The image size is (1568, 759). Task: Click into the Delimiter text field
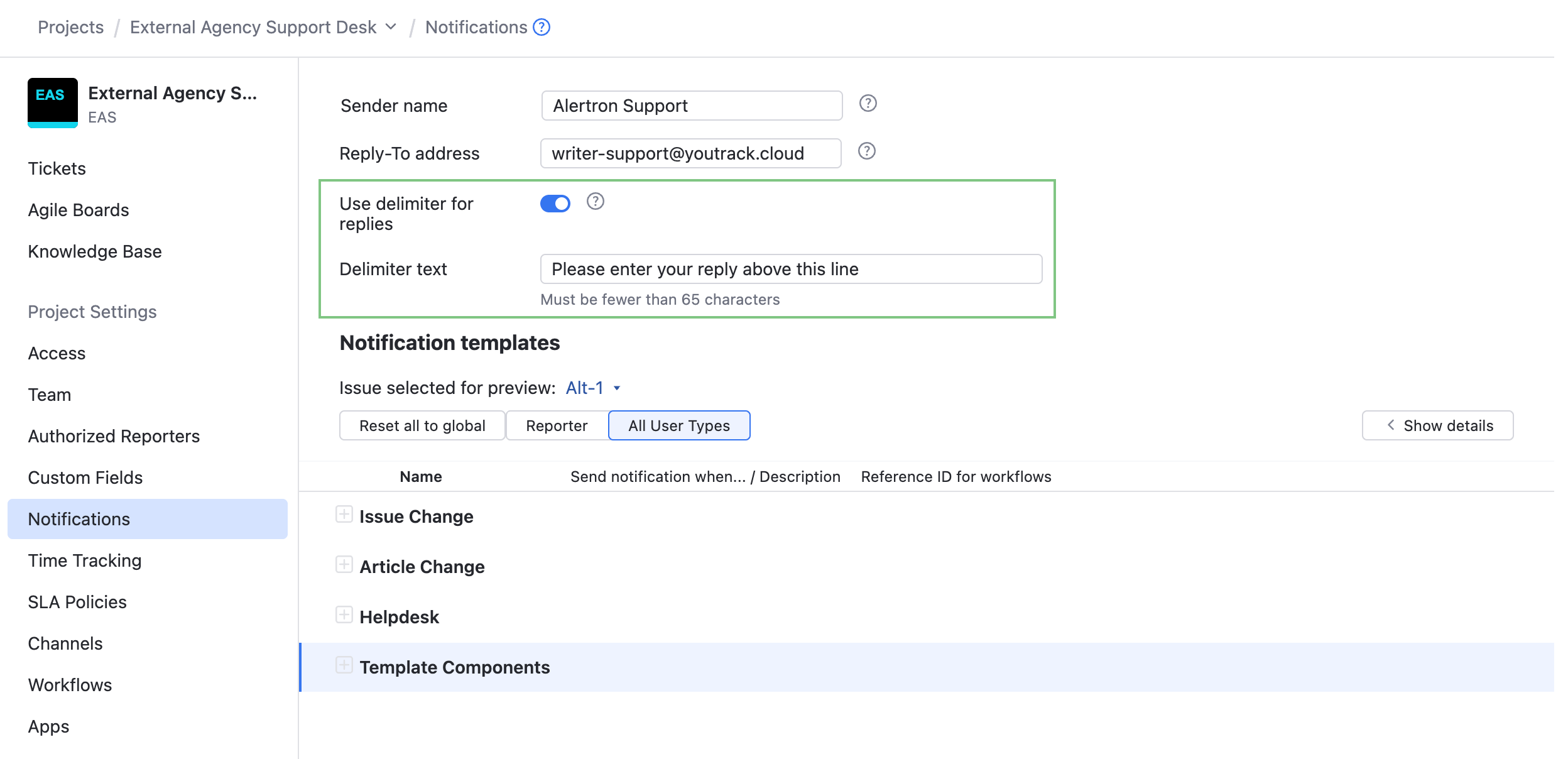click(790, 269)
